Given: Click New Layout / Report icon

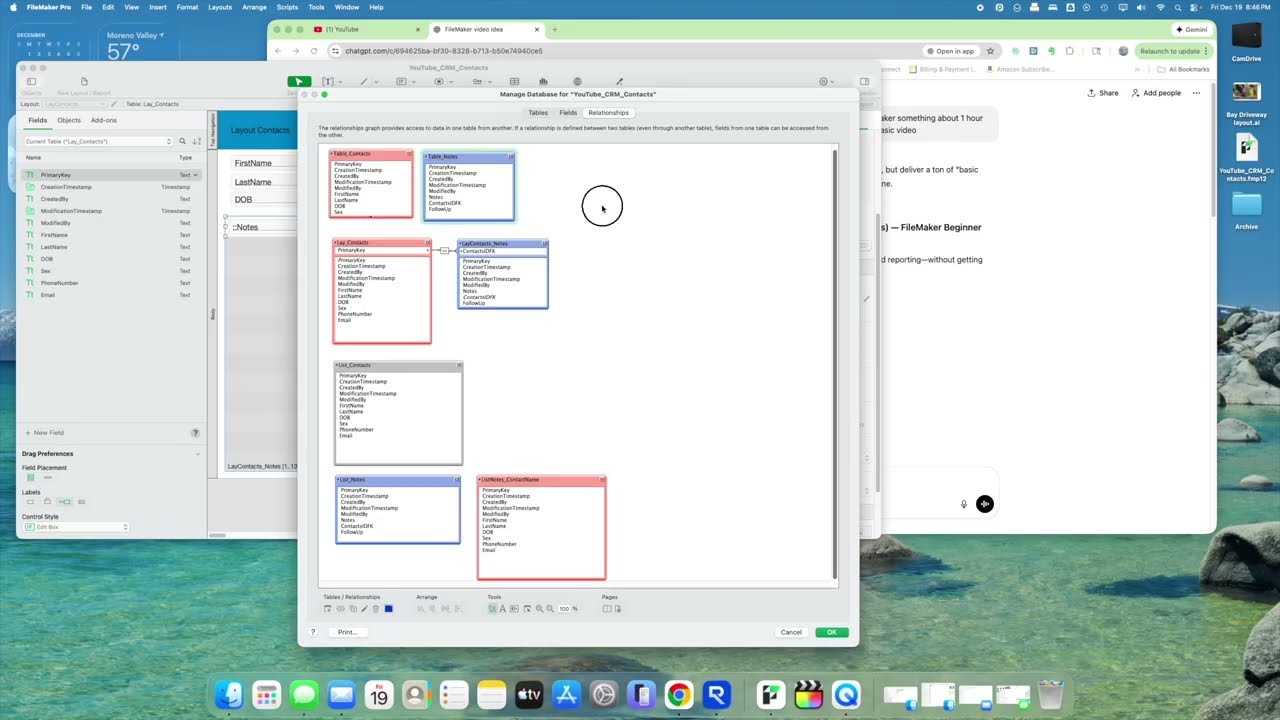Looking at the screenshot, I should [84, 81].
